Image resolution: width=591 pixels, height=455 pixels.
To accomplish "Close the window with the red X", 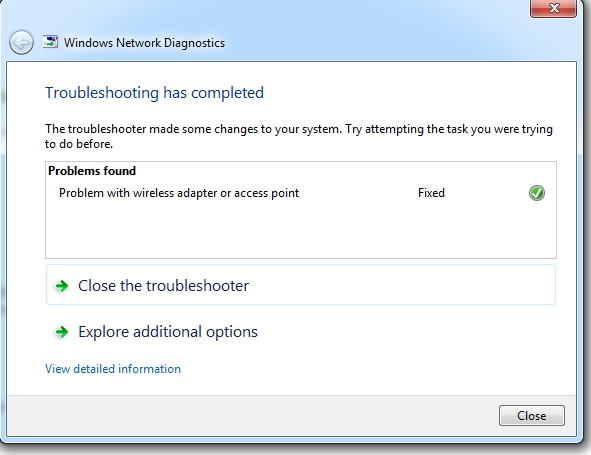I will tap(553, 8).
